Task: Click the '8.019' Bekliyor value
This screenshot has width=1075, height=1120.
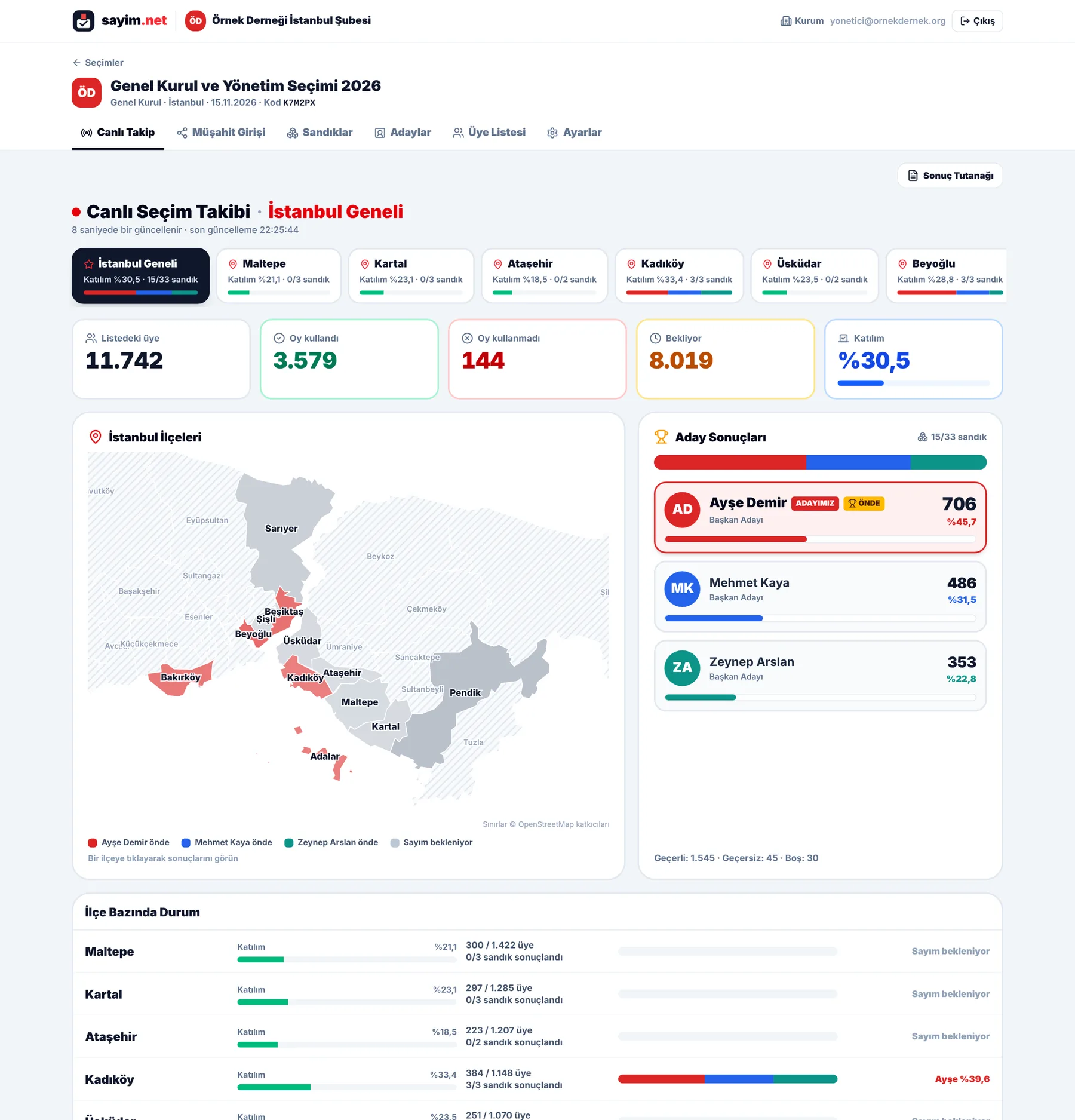Action: click(681, 361)
